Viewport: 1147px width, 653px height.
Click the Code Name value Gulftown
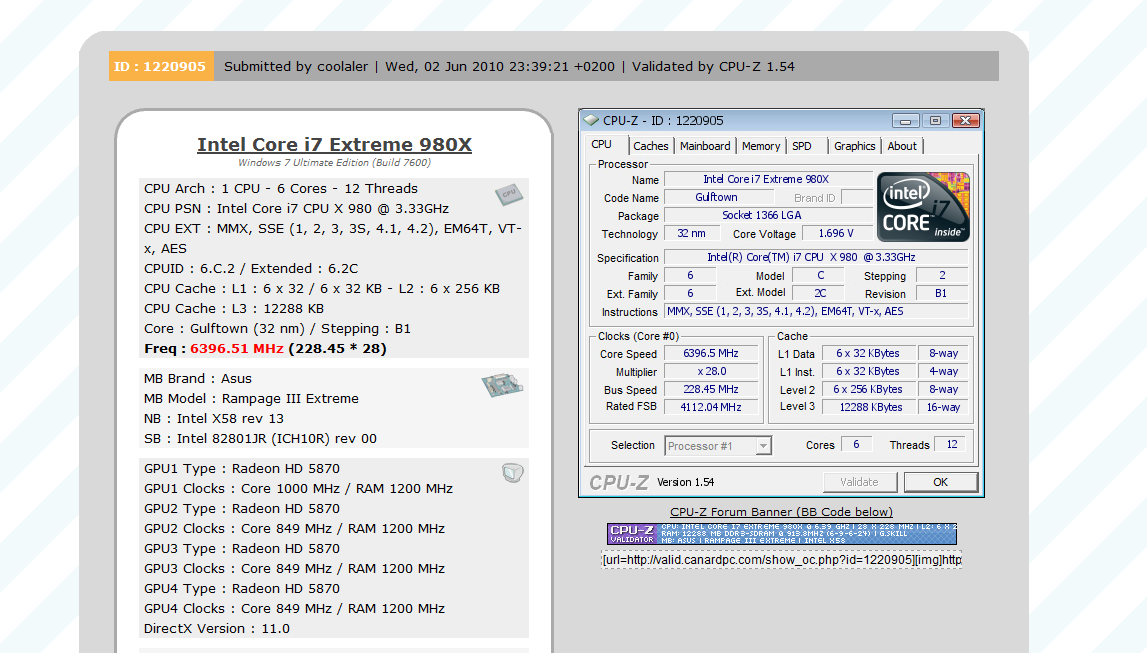tap(718, 197)
